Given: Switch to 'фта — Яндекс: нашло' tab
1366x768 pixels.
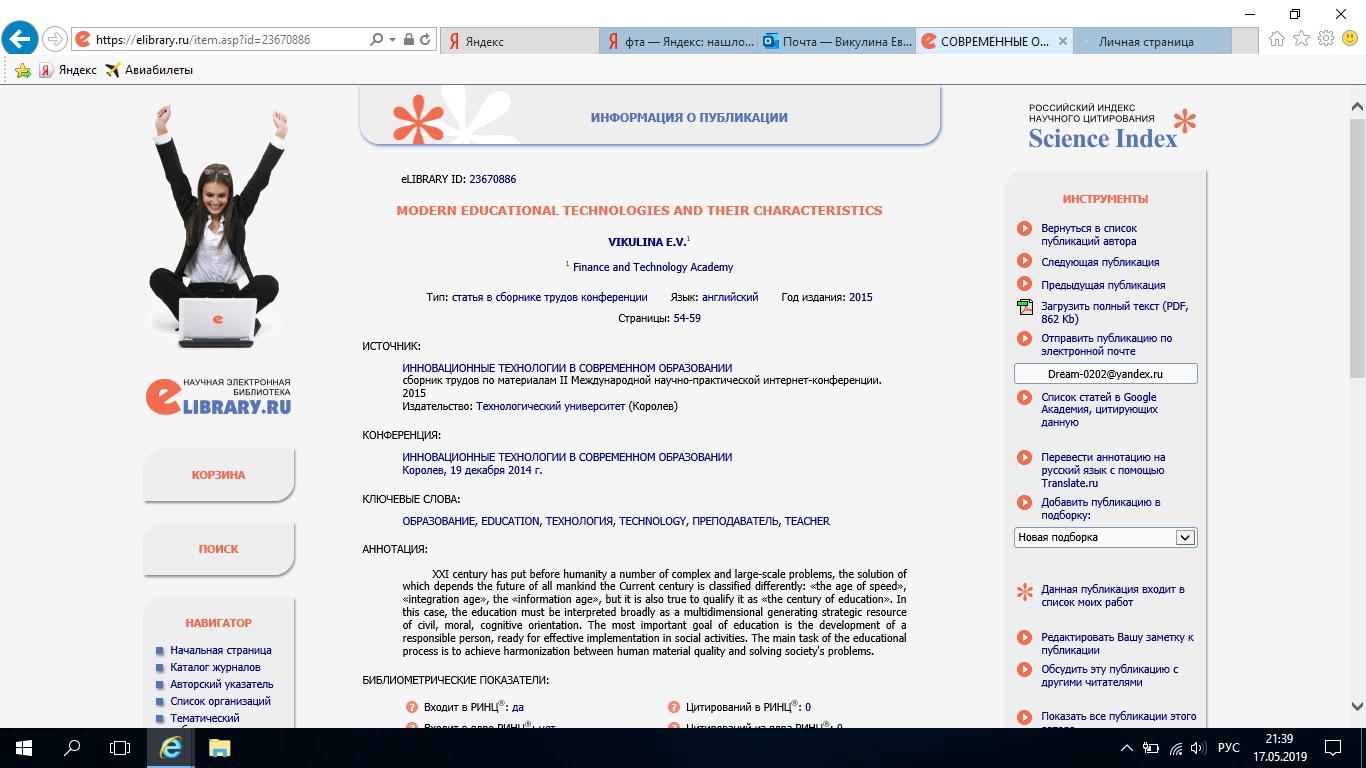Looking at the screenshot, I should pos(678,41).
